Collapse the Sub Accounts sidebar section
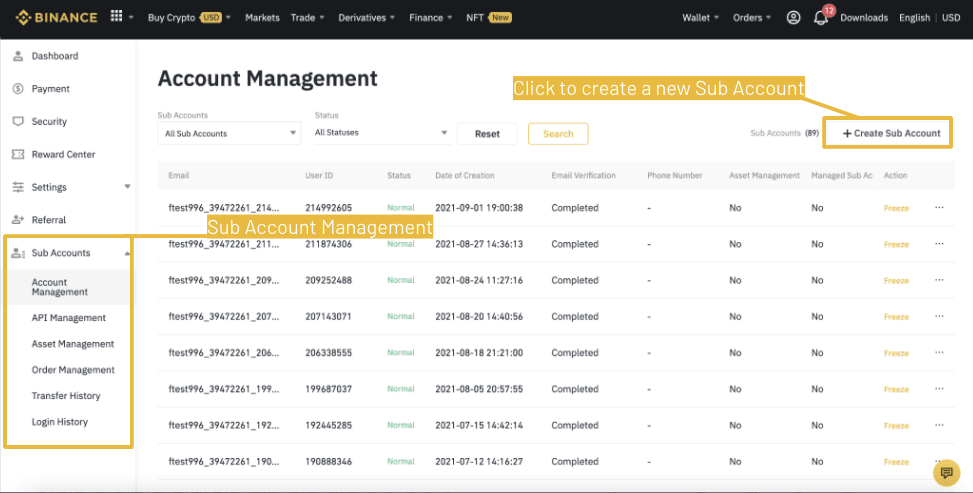Image resolution: width=973 pixels, height=493 pixels. point(127,253)
